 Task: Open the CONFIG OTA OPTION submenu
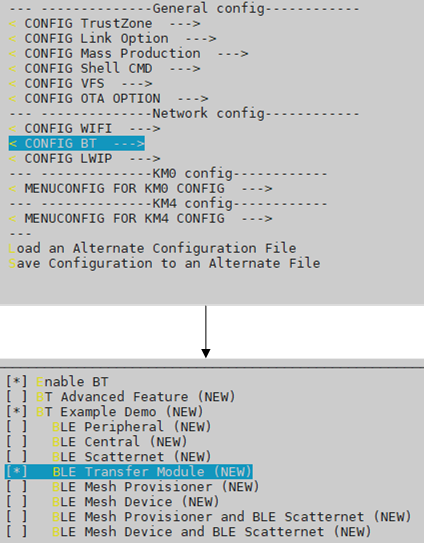coord(108,99)
